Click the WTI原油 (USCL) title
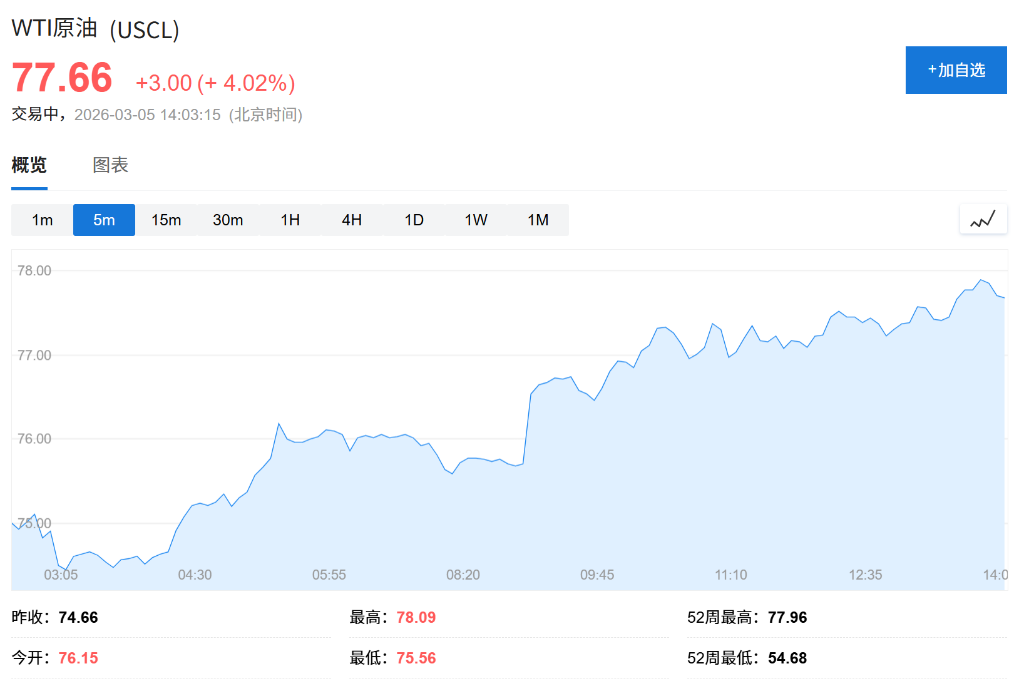 pyautogui.click(x=95, y=29)
